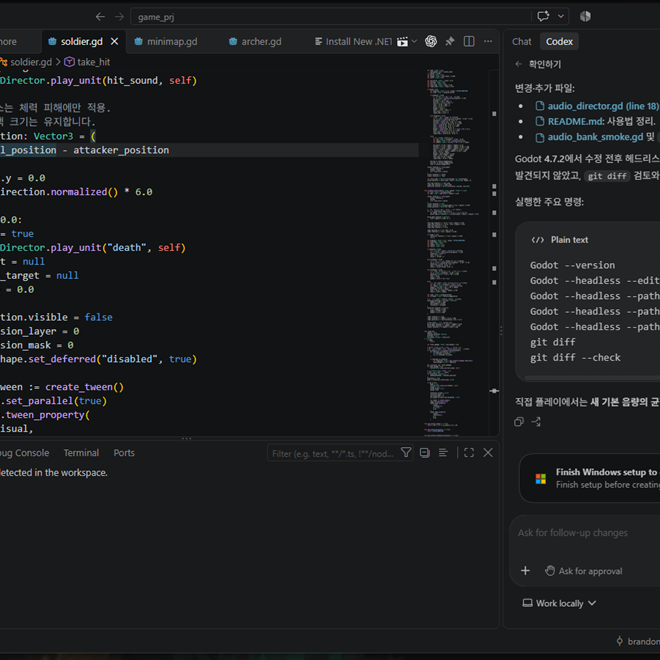
Task: Open the audio_bank_smoke.gd file link
Action: (590, 137)
